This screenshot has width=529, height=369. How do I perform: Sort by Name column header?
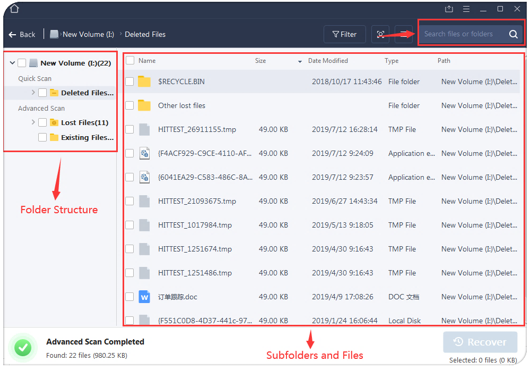tap(147, 61)
